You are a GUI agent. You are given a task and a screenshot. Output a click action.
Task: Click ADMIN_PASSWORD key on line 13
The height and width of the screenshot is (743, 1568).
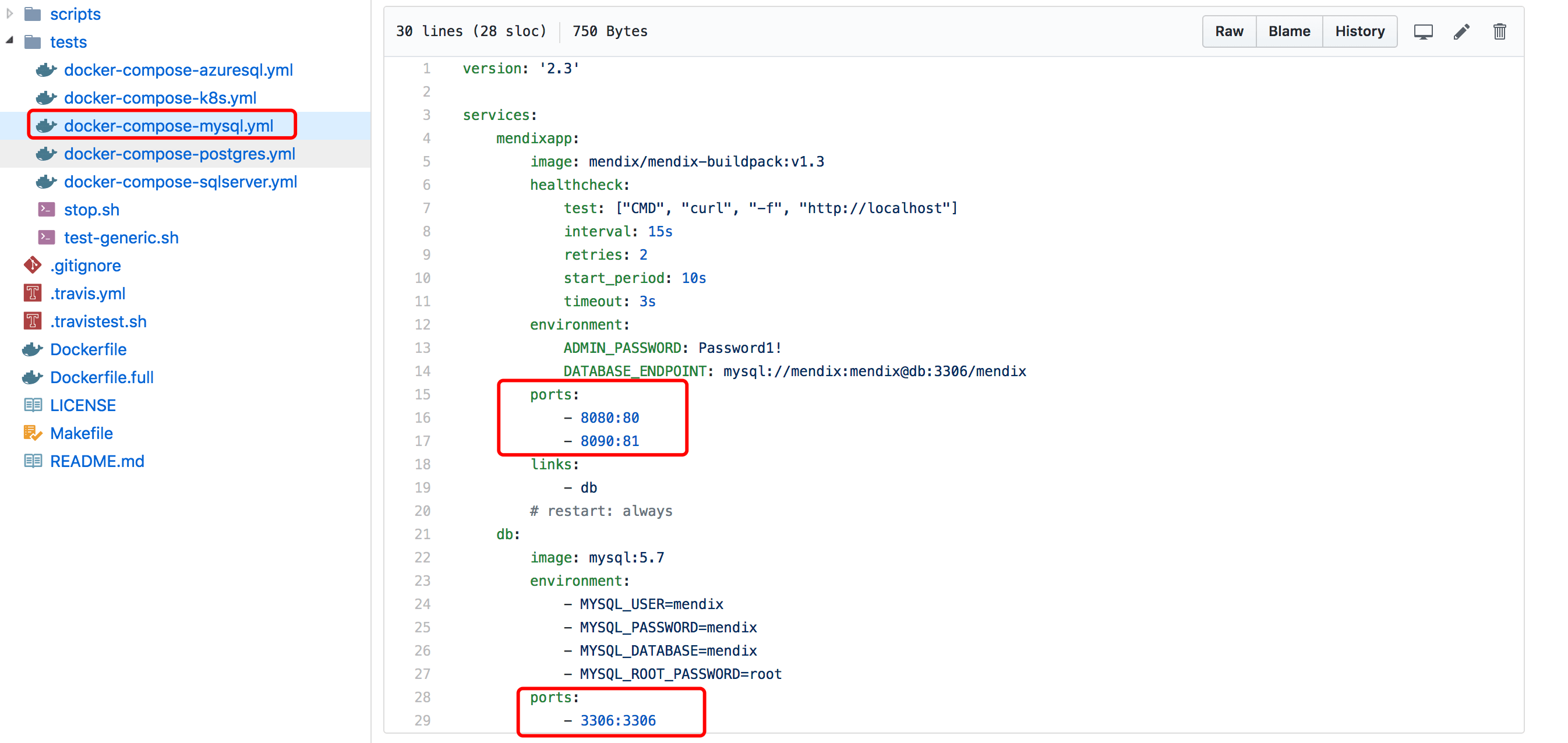(x=622, y=348)
